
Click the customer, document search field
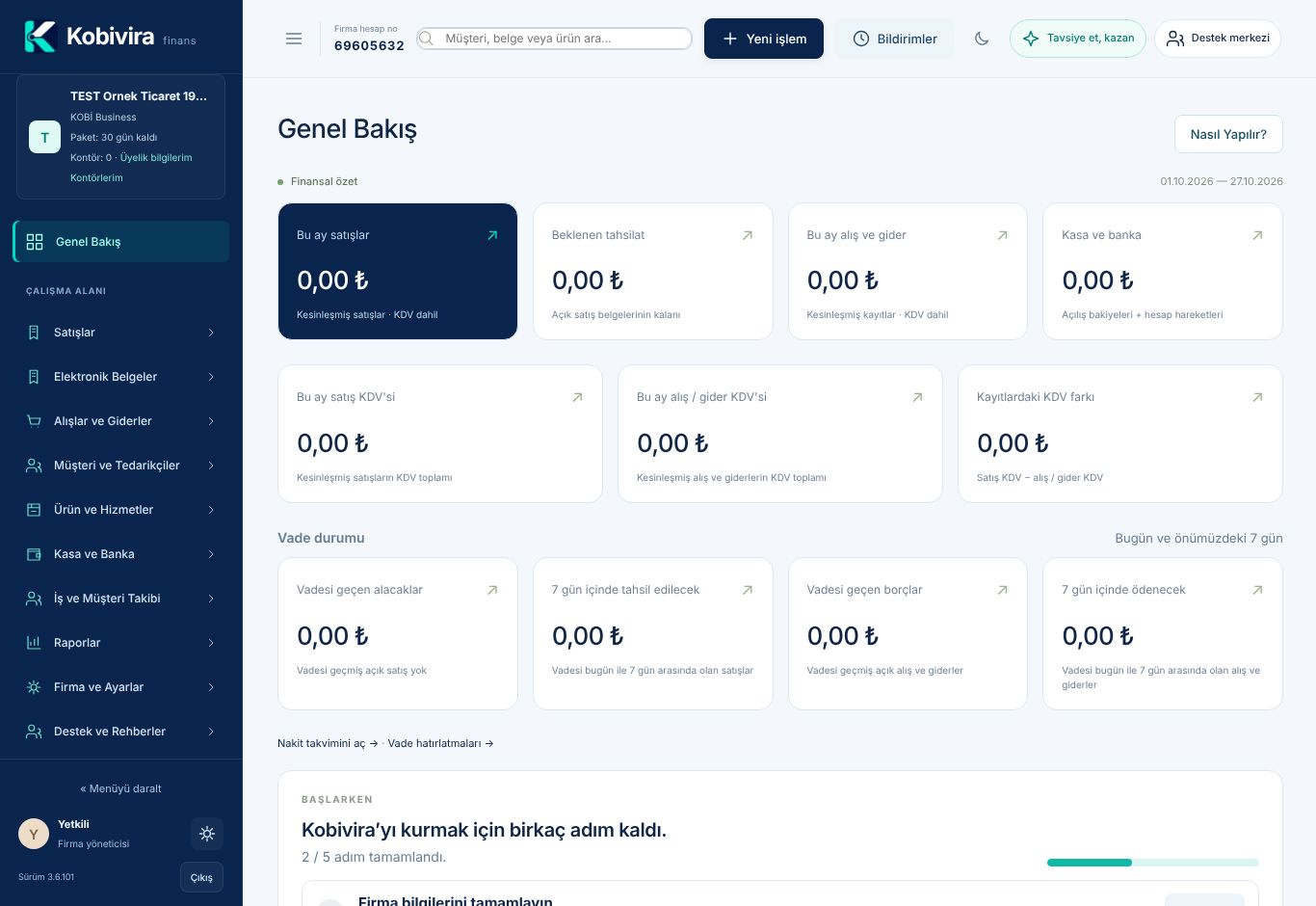point(555,39)
